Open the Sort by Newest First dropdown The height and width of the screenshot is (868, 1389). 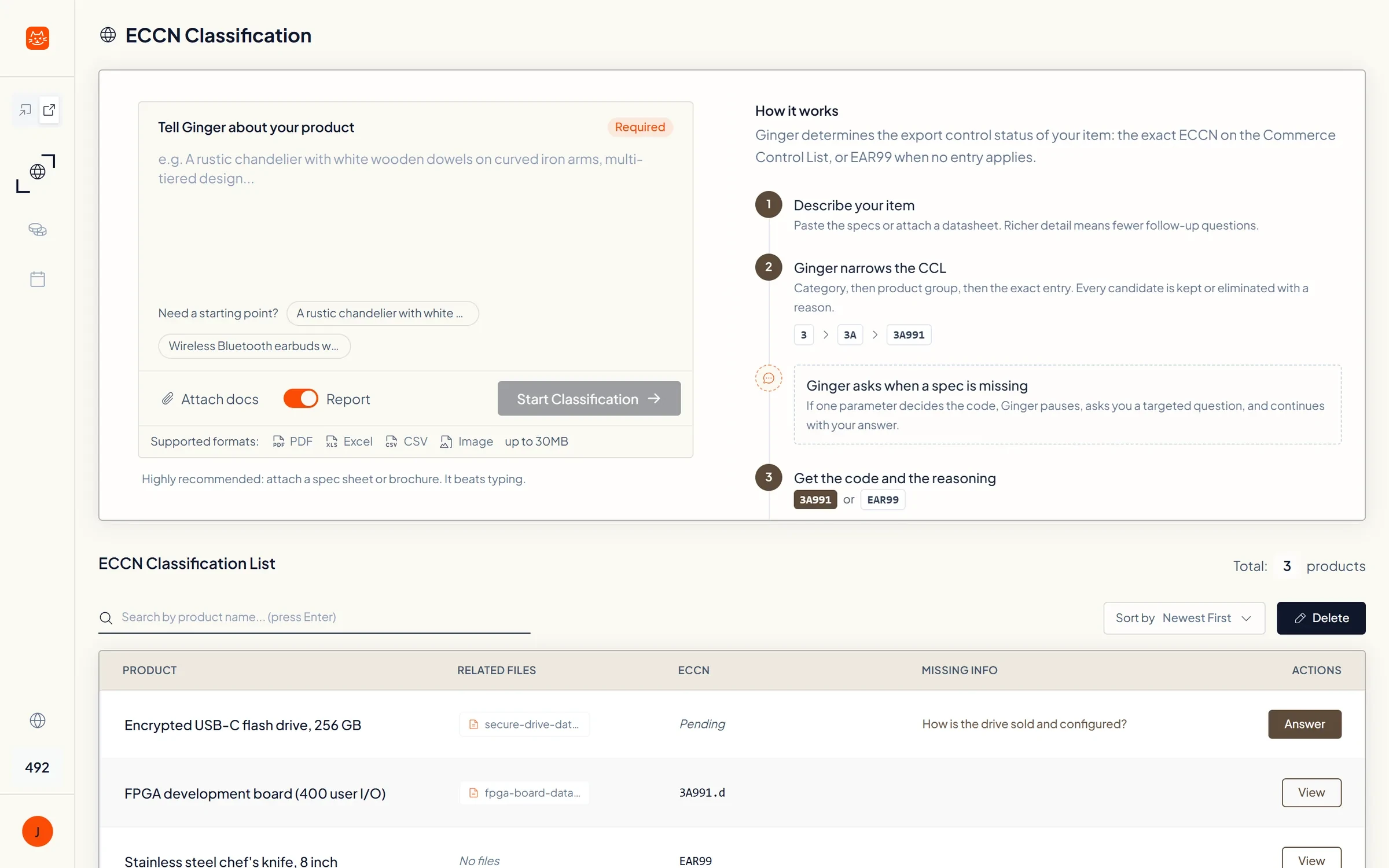tap(1184, 618)
